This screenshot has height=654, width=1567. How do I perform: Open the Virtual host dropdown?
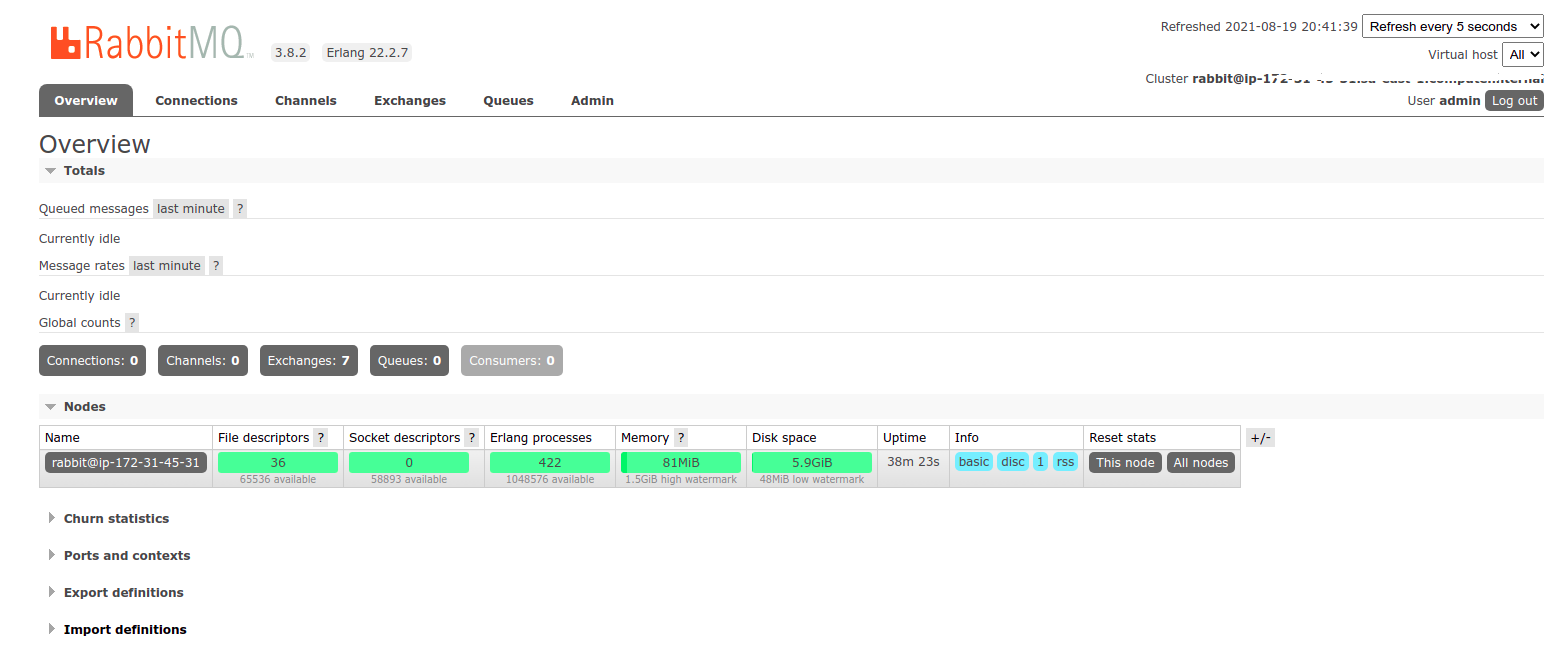tap(1523, 55)
